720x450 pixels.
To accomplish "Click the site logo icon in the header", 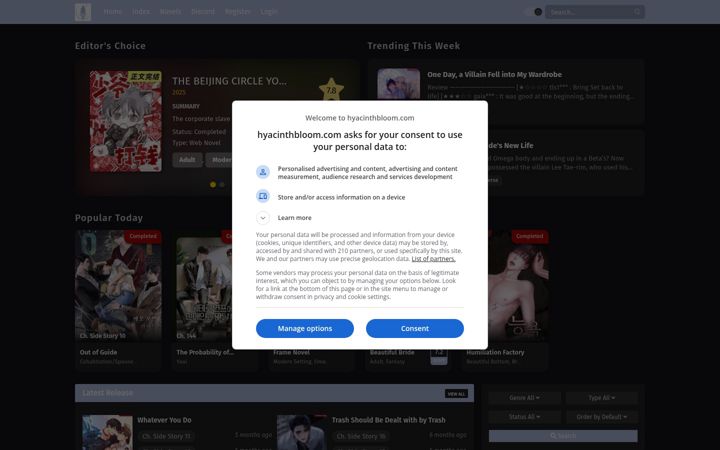I will click(83, 12).
